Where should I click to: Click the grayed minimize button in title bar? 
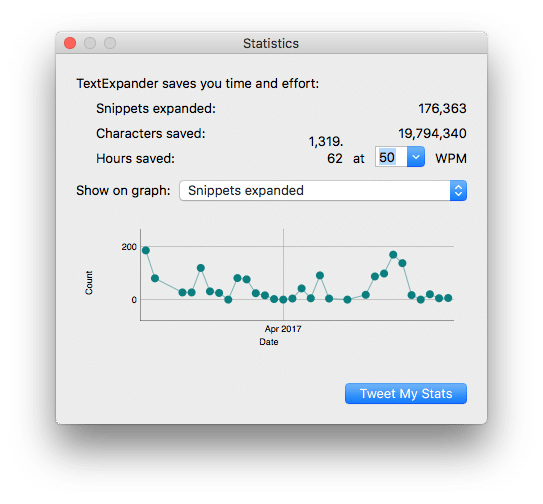tap(90, 43)
